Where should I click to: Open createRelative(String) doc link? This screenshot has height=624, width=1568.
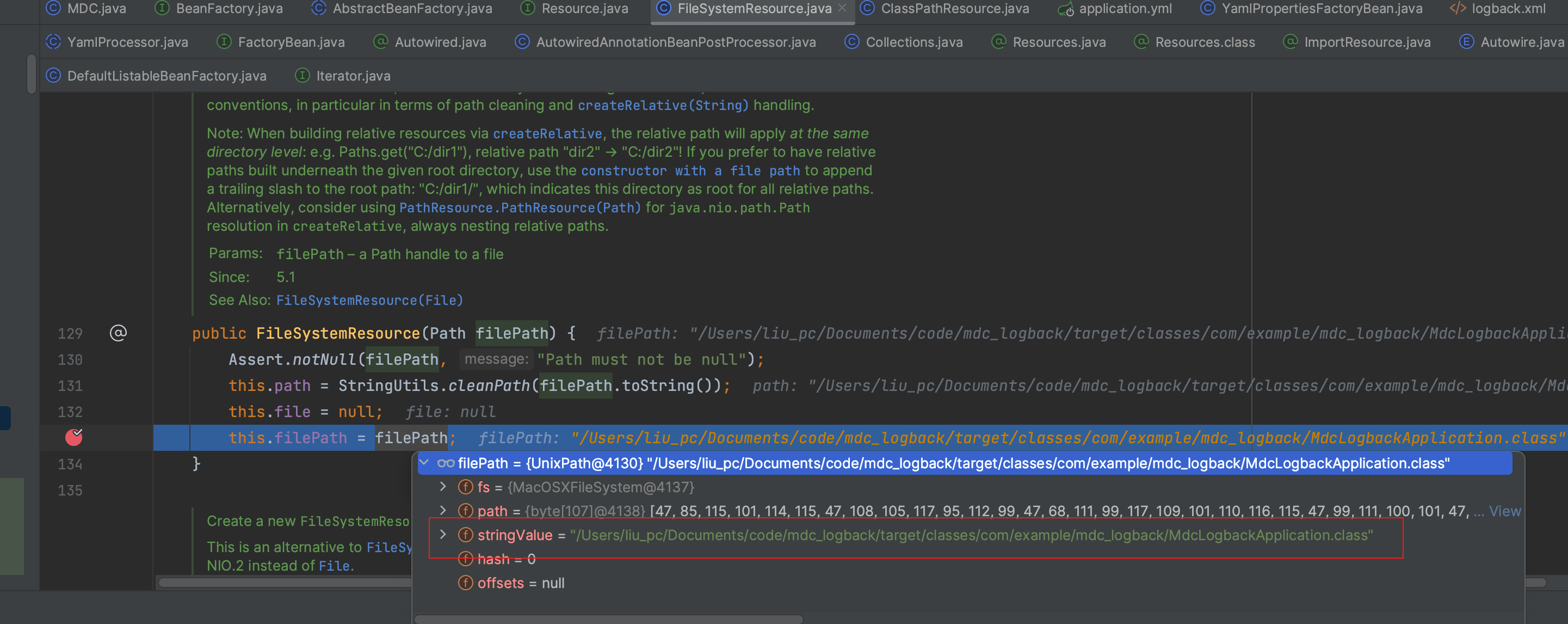663,106
